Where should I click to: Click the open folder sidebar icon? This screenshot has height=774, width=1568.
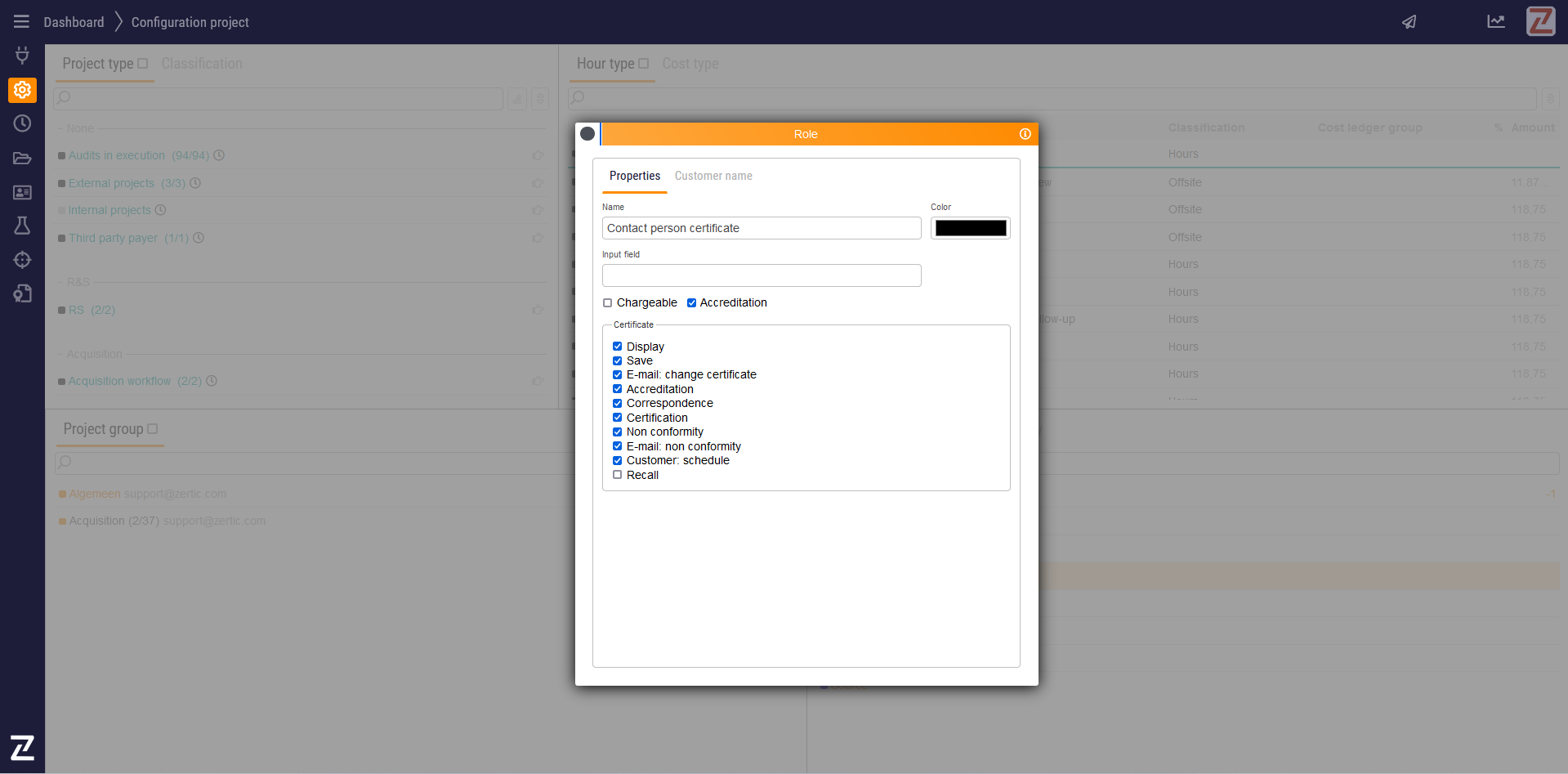22,159
